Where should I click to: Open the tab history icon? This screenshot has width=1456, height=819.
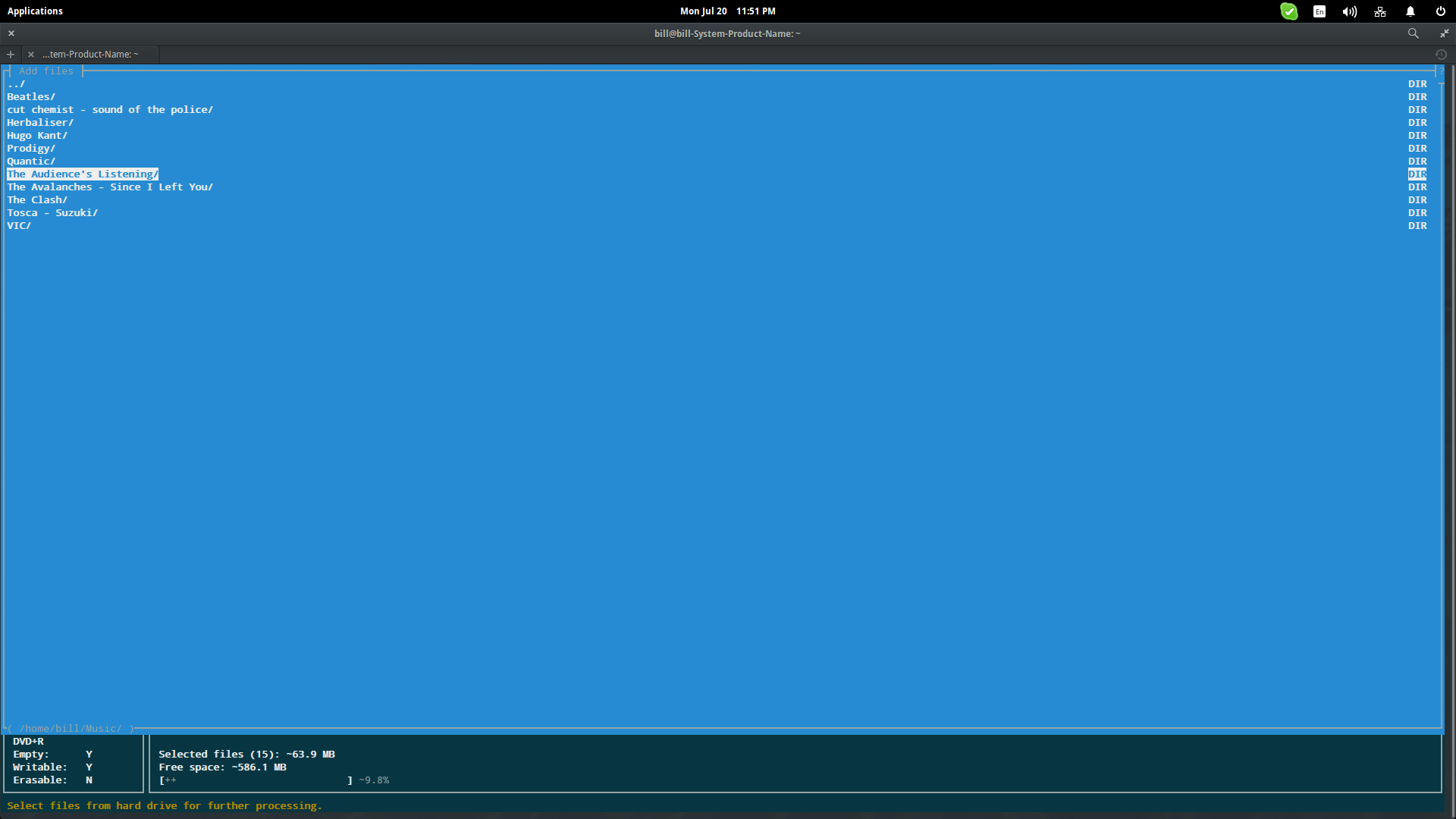(1441, 55)
